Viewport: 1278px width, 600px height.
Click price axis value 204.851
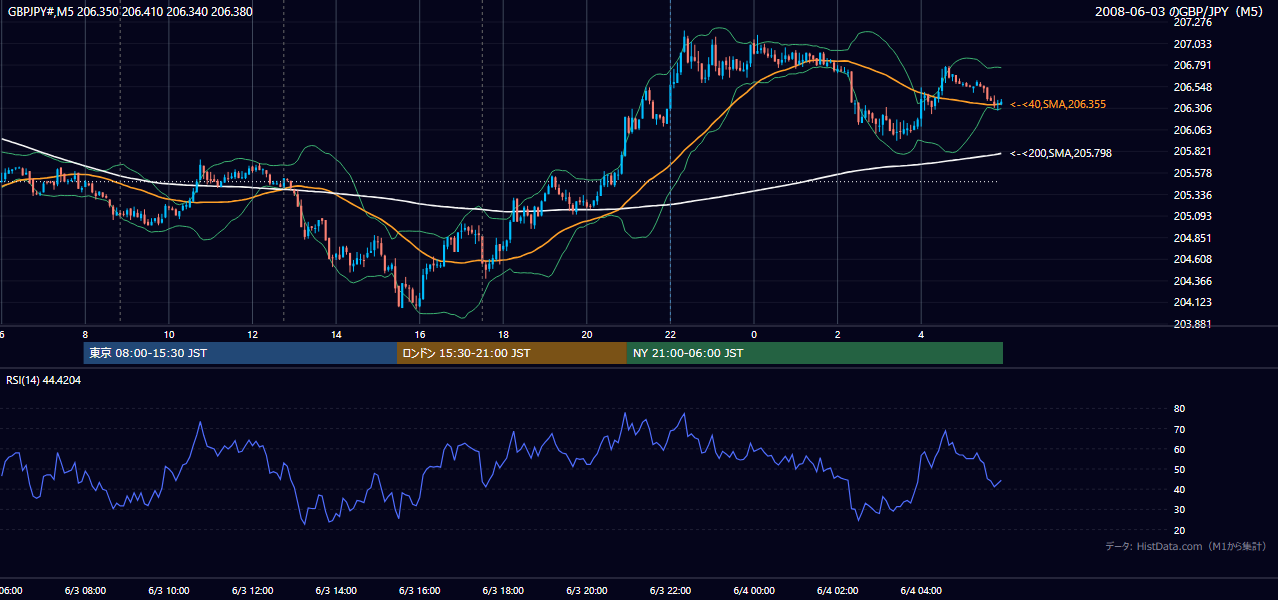tap(1193, 238)
